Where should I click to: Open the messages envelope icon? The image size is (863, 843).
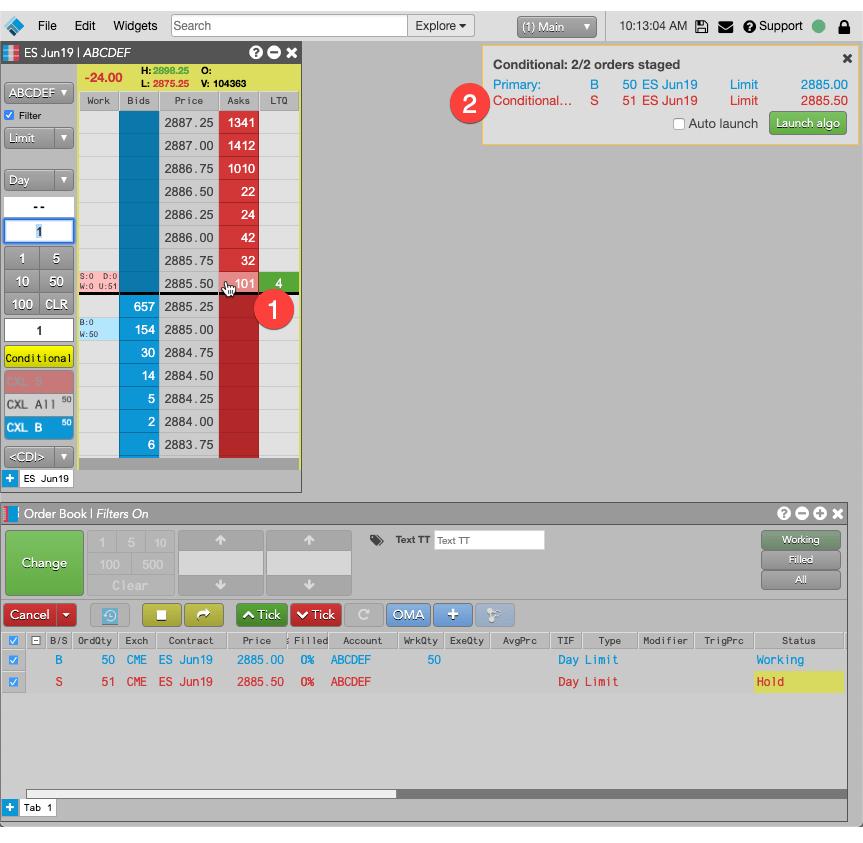click(725, 26)
